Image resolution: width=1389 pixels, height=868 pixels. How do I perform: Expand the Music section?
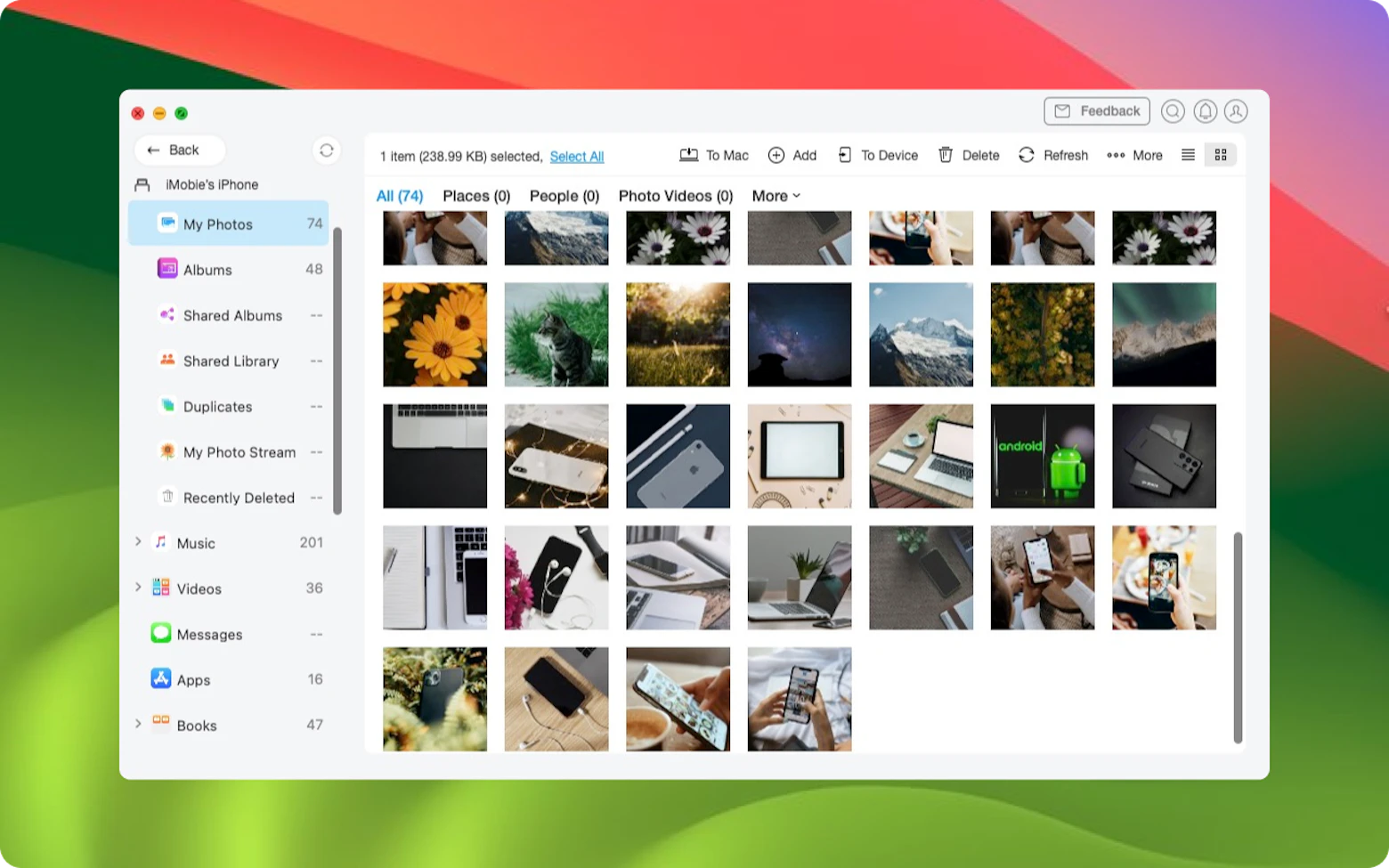pyautogui.click(x=138, y=542)
